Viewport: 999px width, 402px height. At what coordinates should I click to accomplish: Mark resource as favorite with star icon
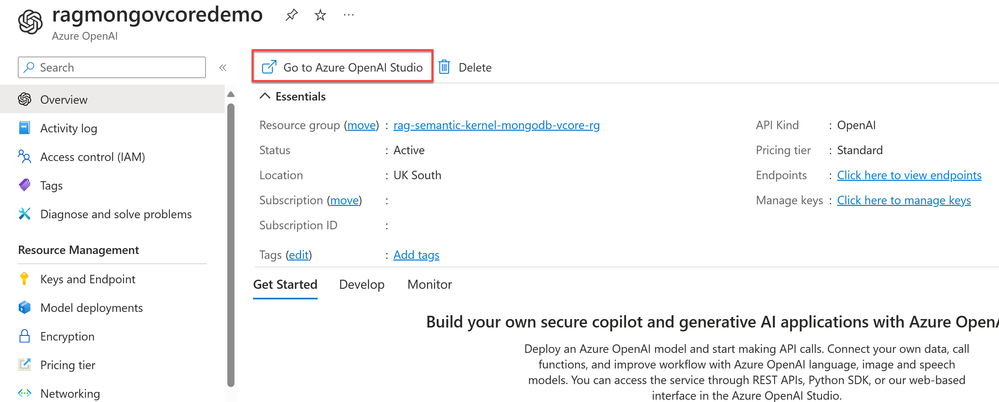click(320, 16)
